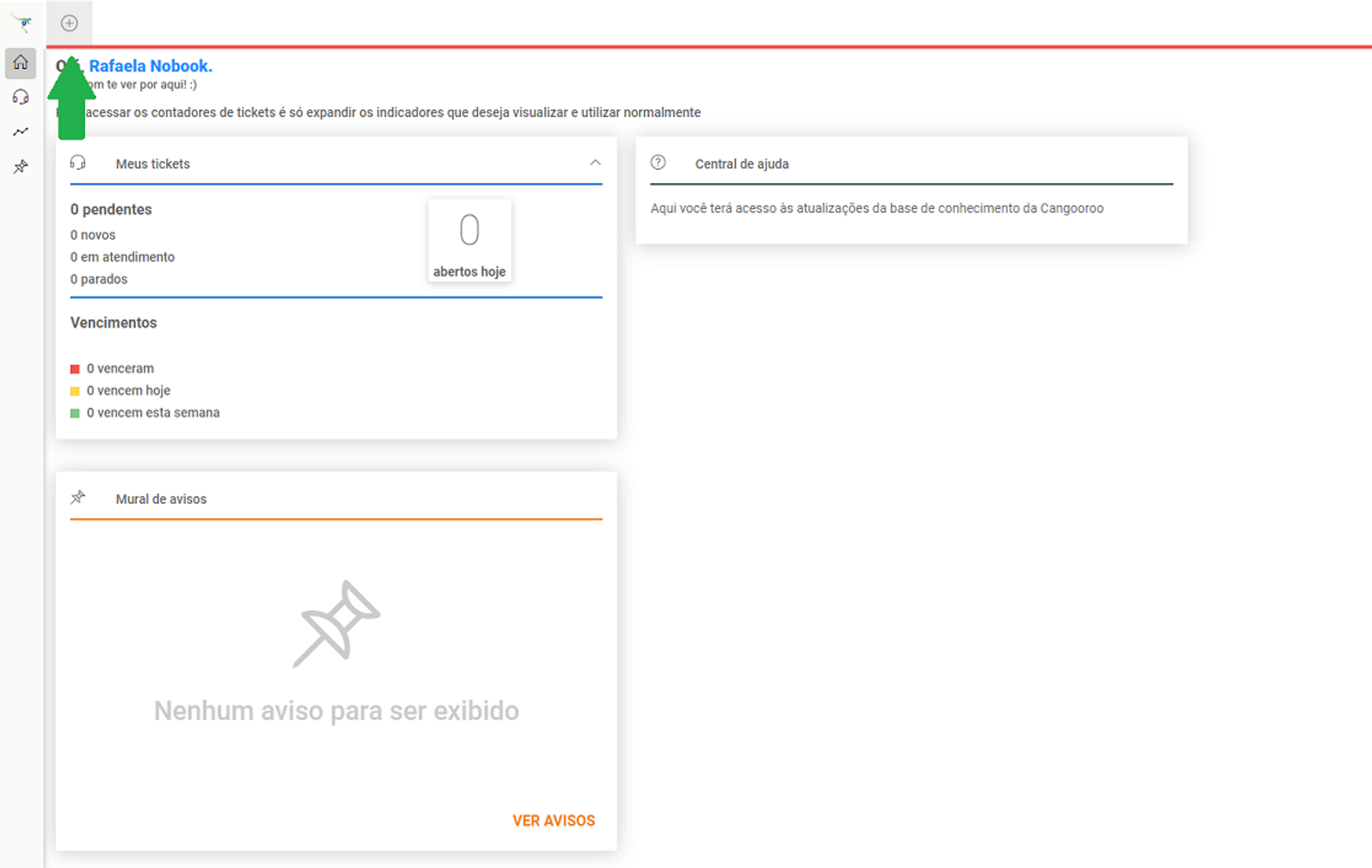Open a new tab with plus icon
Image resolution: width=1372 pixels, height=868 pixels.
(x=69, y=23)
